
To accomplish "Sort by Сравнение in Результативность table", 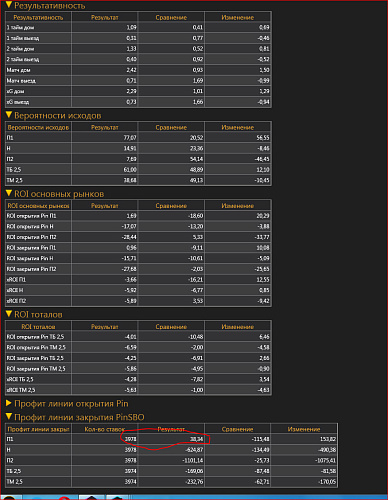I will pyautogui.click(x=171, y=17).
